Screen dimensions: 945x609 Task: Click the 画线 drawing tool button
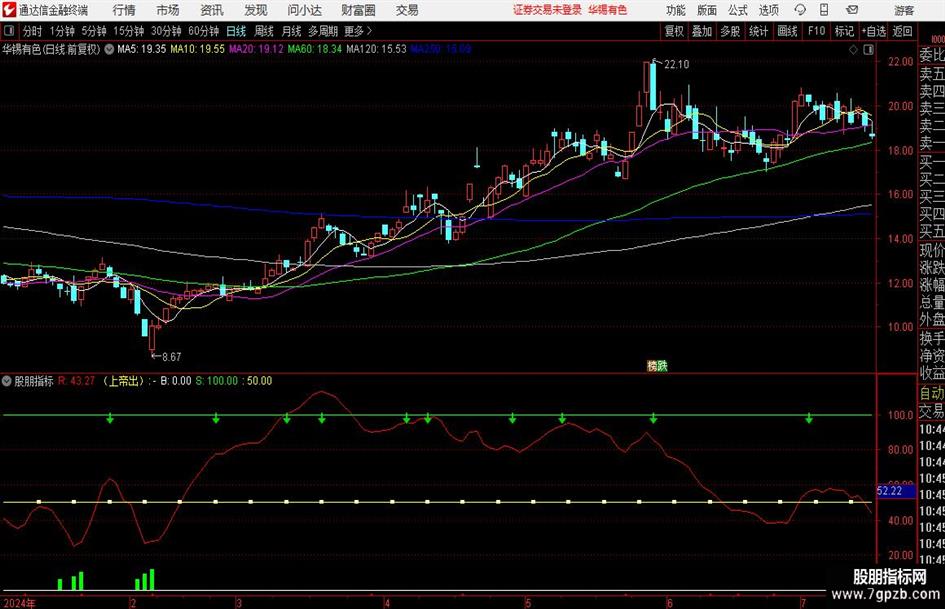788,31
